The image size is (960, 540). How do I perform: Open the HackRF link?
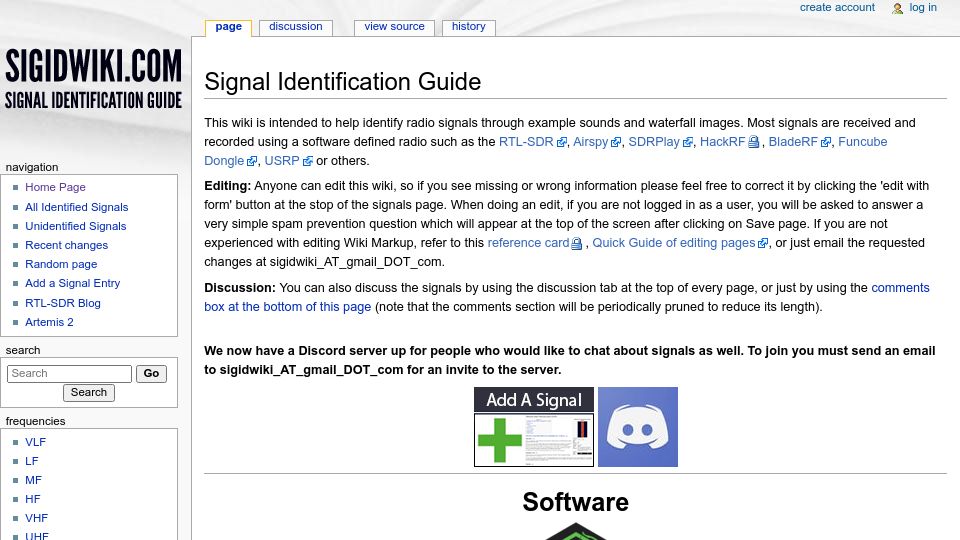click(729, 141)
